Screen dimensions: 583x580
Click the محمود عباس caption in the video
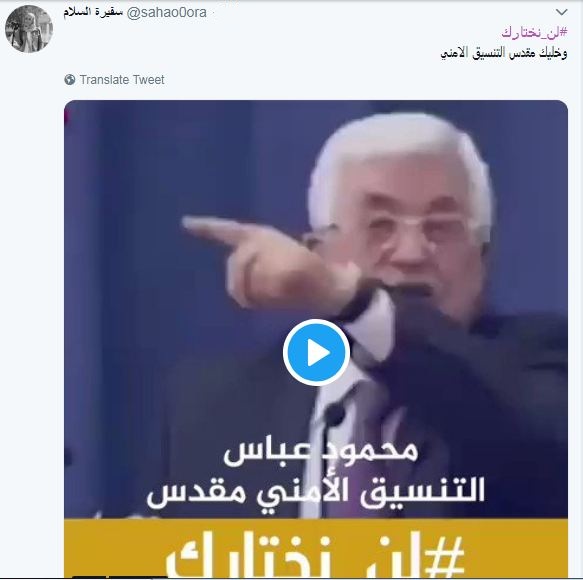(321, 451)
